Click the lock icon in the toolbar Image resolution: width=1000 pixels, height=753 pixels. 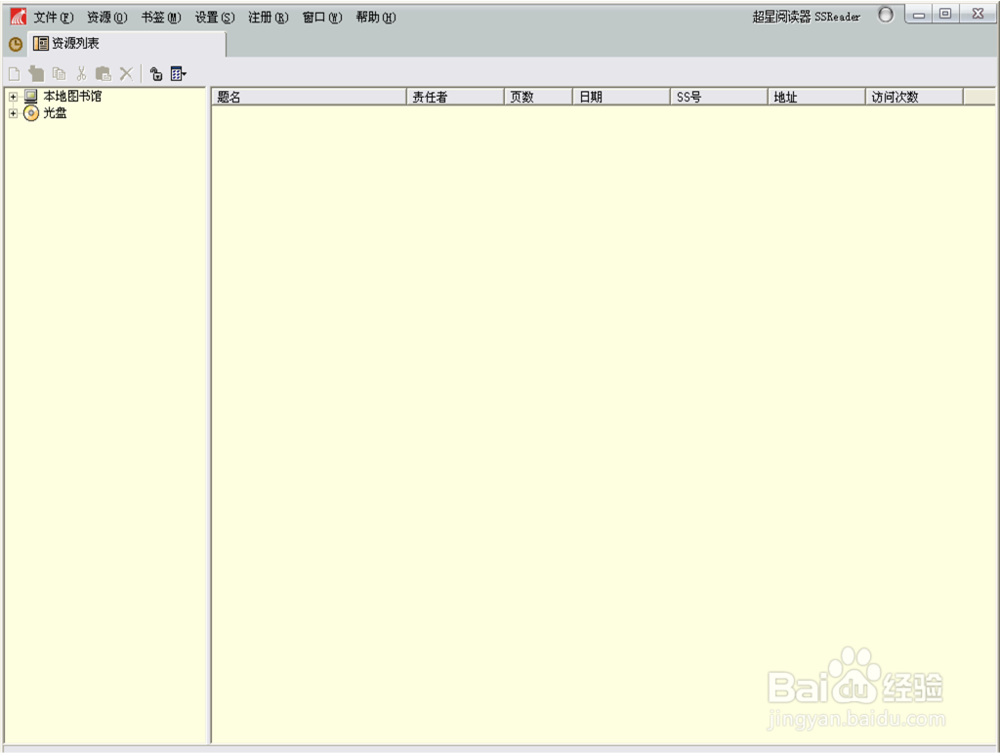coord(157,73)
